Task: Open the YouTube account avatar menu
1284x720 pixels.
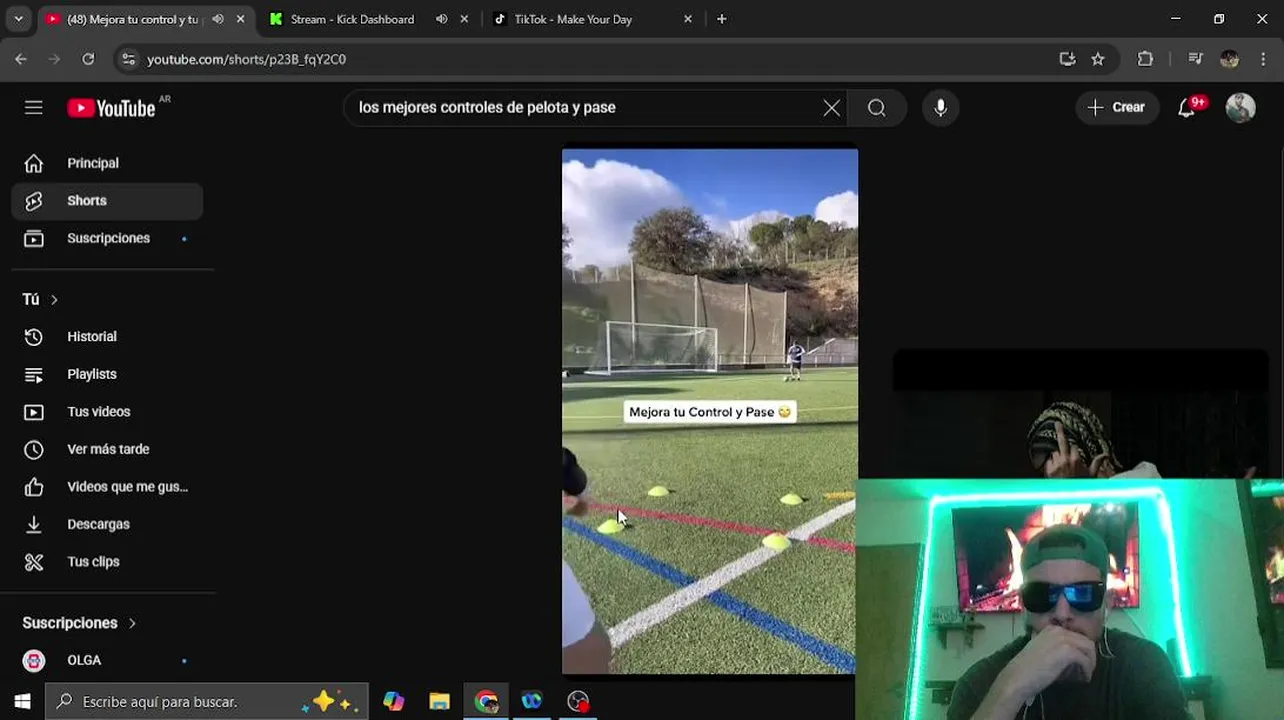Action: click(1240, 108)
